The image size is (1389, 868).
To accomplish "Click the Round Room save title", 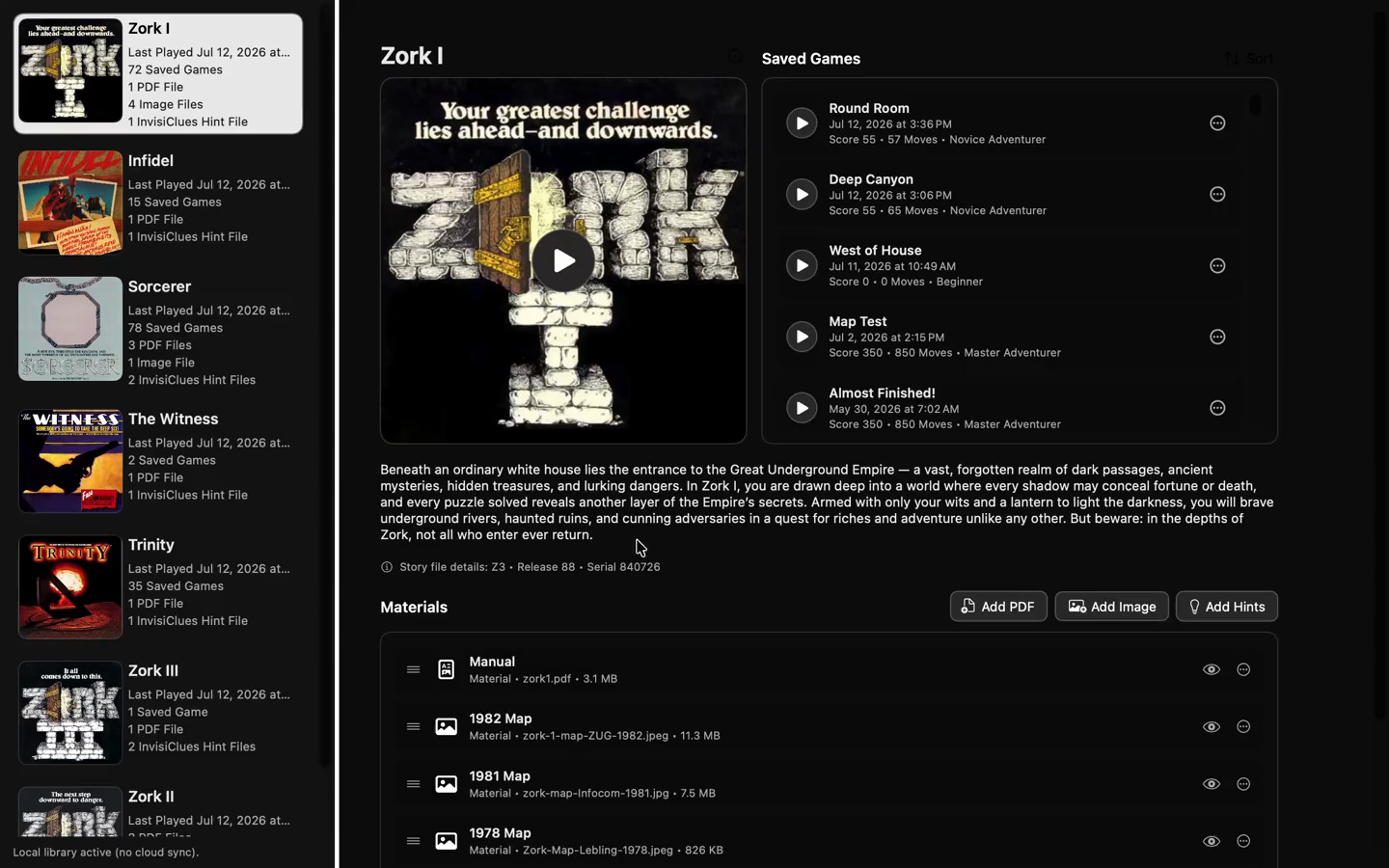I will click(x=869, y=108).
